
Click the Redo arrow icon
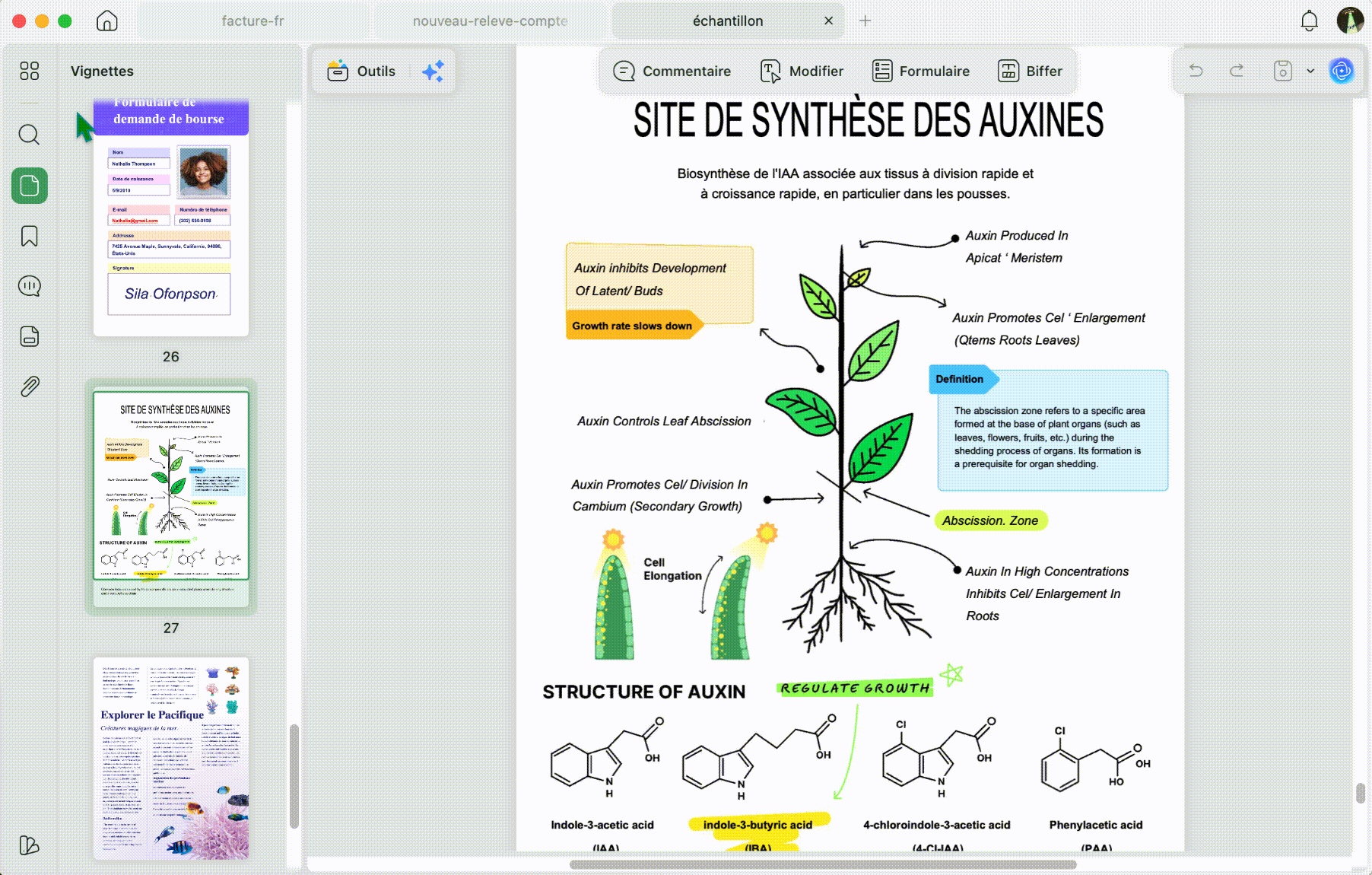(1237, 71)
